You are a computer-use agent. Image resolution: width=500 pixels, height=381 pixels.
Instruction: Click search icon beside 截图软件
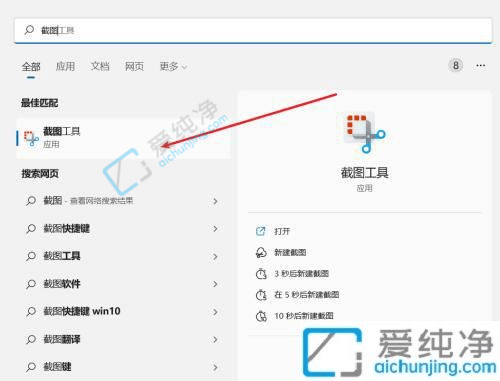31,284
